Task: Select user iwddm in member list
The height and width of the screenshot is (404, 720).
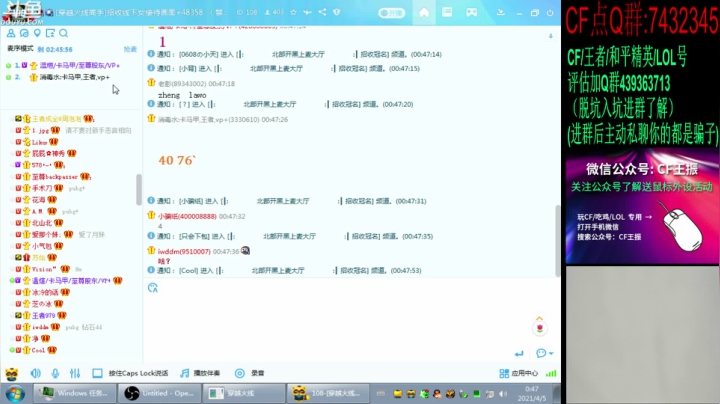Action: 40,327
